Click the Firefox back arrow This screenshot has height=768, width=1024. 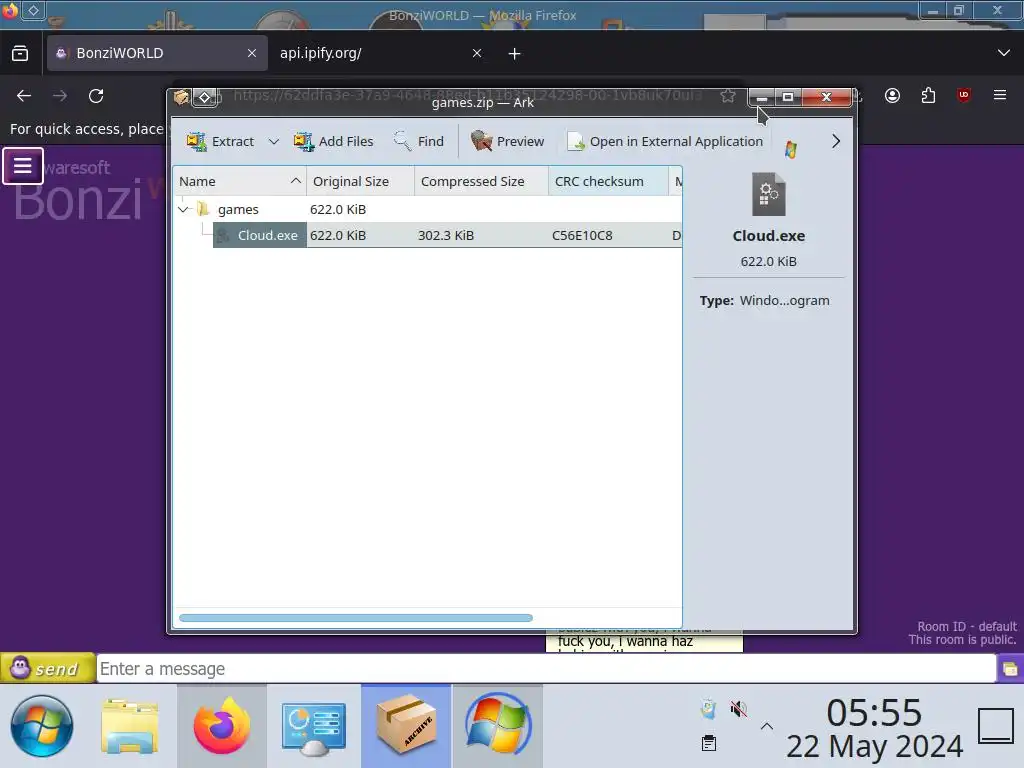pos(24,96)
